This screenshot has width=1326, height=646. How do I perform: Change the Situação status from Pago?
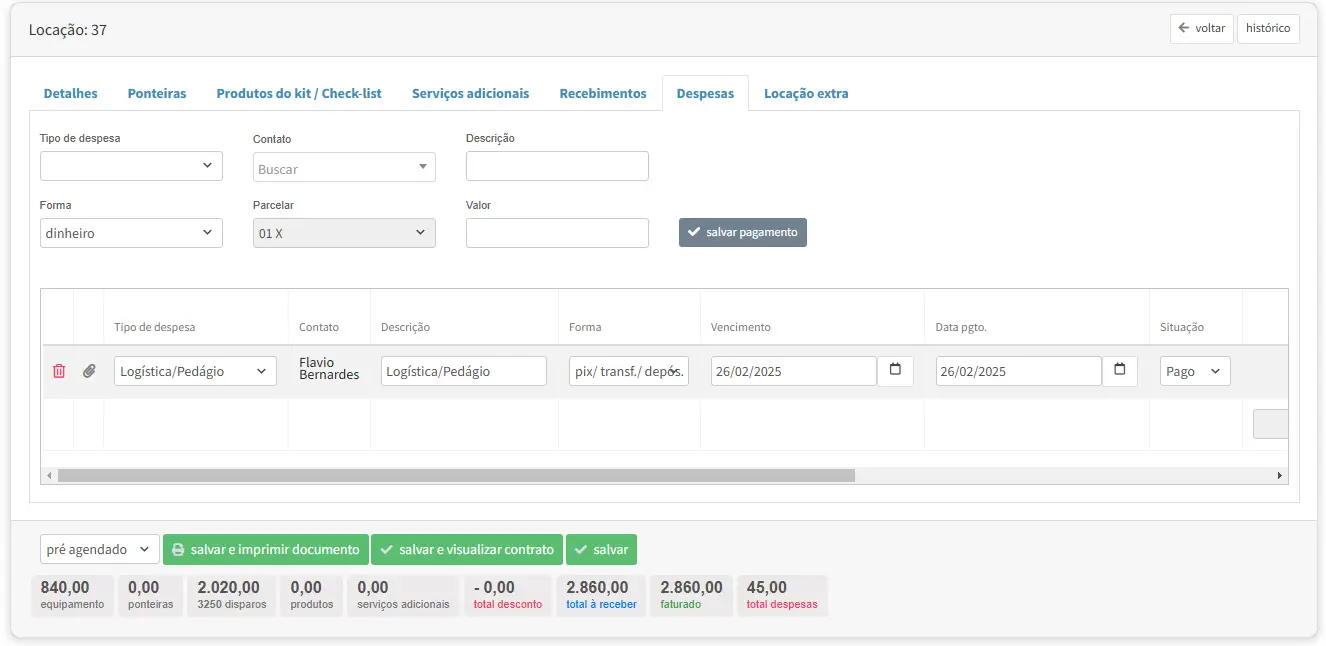point(1195,371)
